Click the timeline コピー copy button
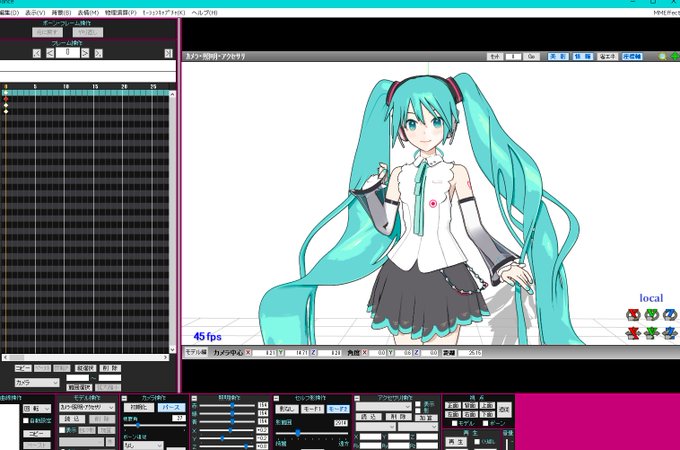Viewport: 680px width, 450px height. pyautogui.click(x=23, y=368)
